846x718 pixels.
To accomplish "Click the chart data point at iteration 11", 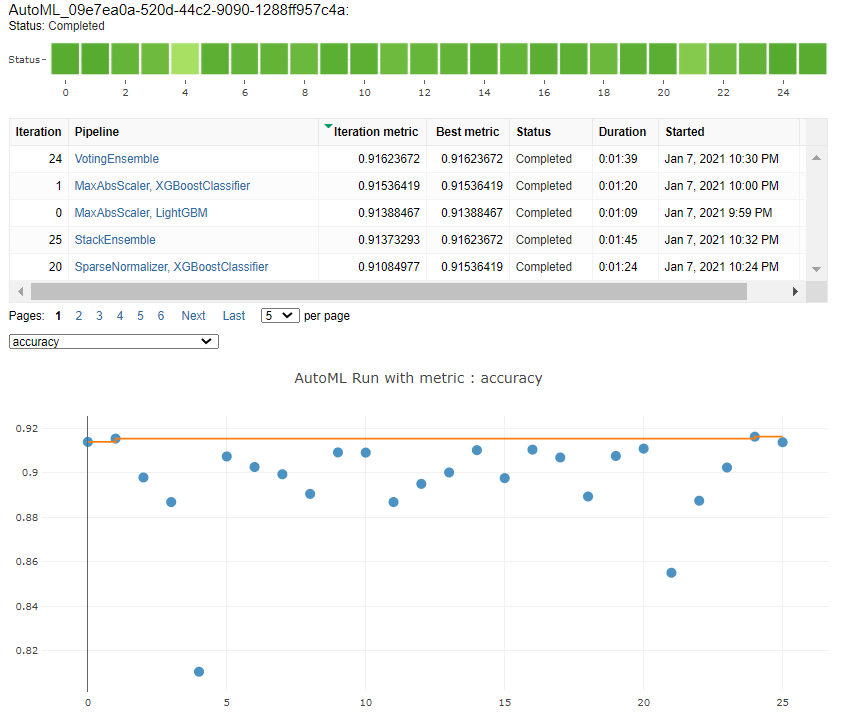I will tap(393, 502).
